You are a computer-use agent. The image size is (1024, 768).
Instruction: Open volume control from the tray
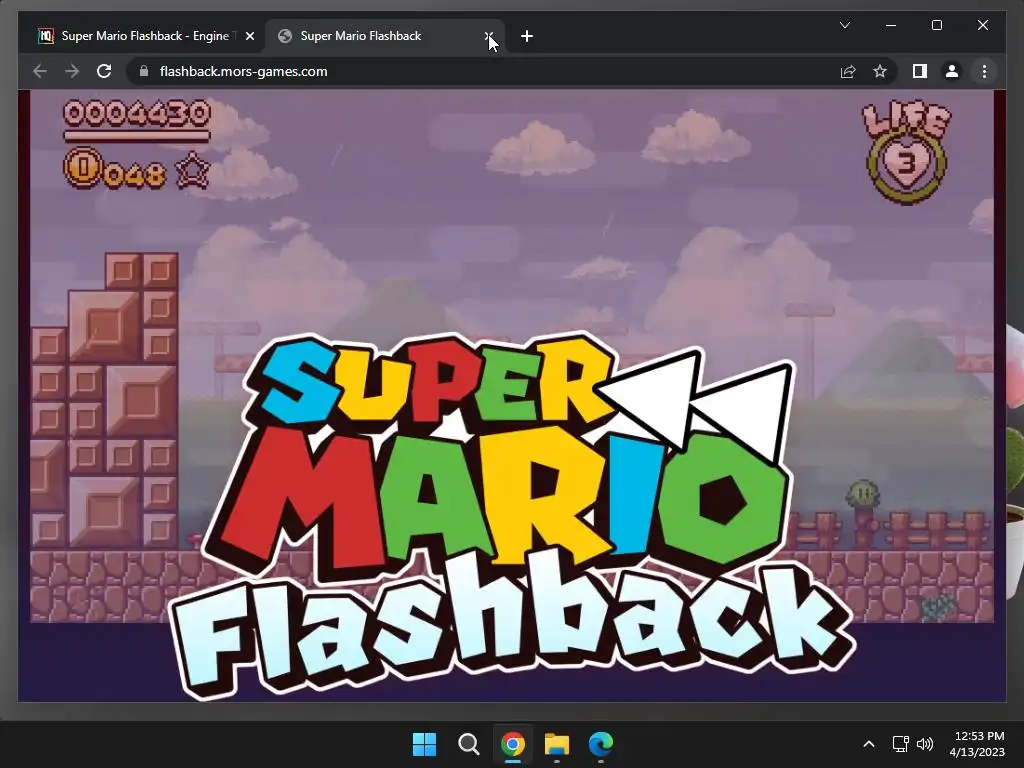point(925,744)
